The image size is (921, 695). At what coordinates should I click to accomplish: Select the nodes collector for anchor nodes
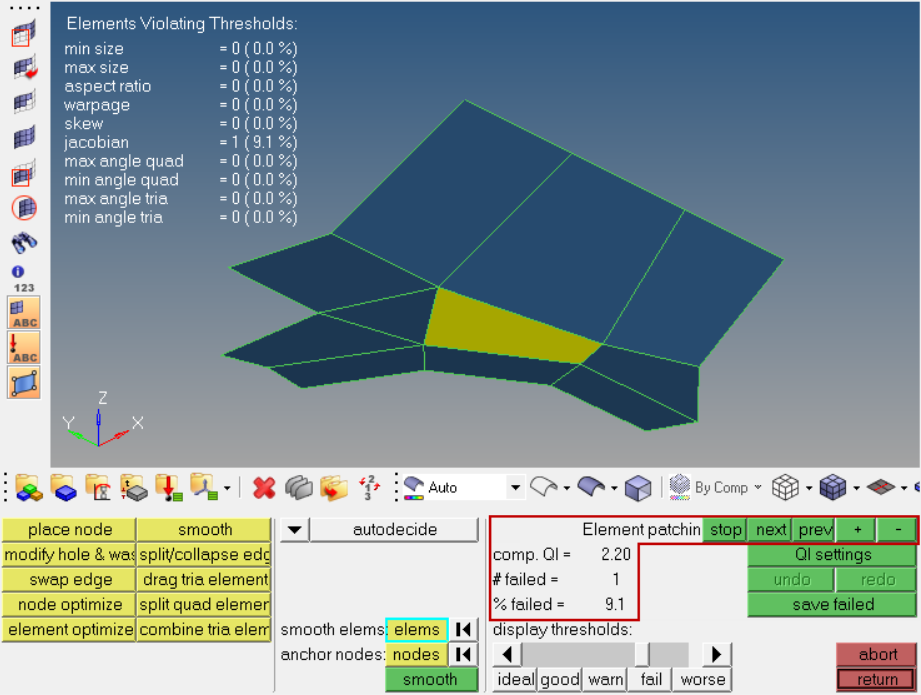[416, 654]
